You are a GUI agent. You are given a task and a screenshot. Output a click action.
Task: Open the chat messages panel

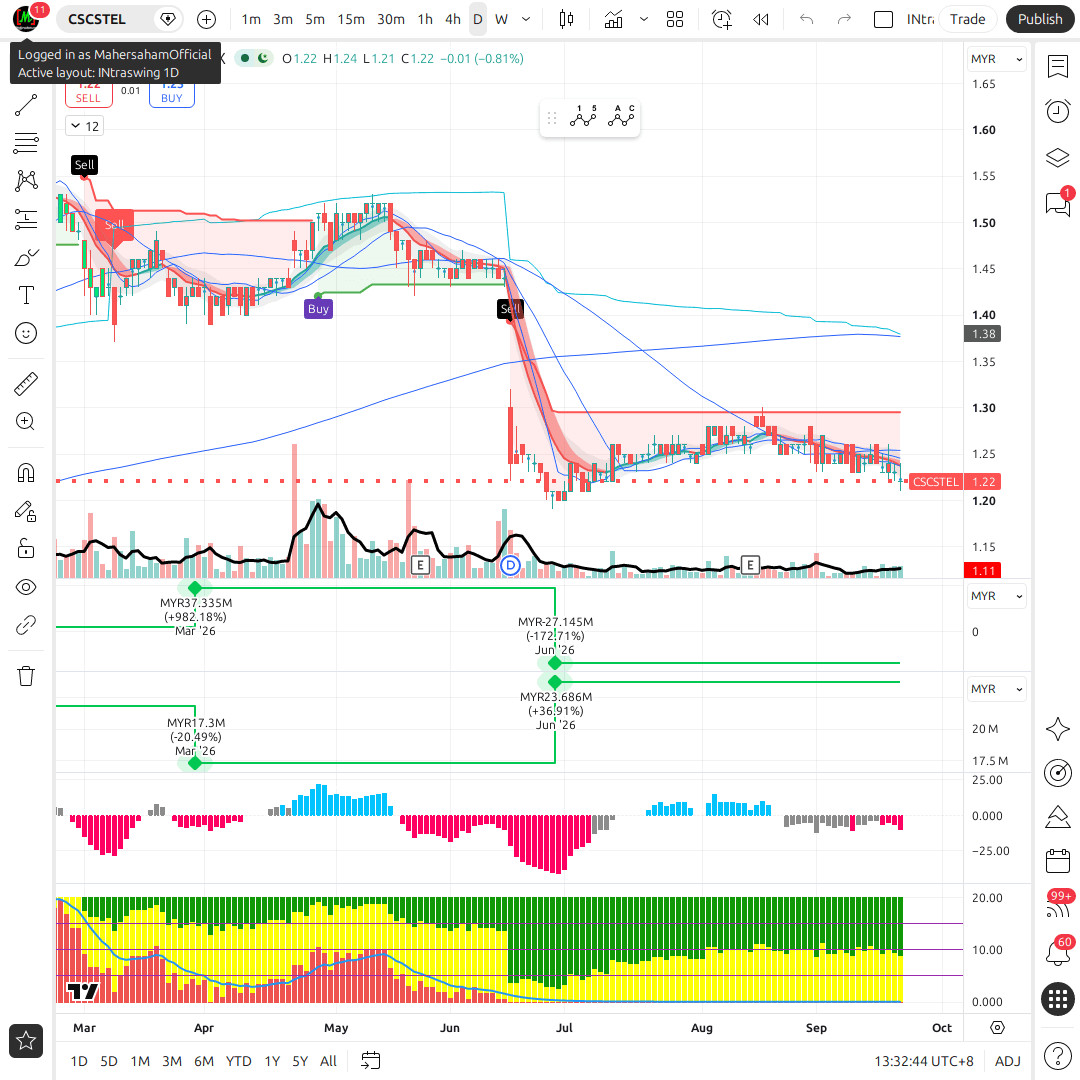(1057, 203)
